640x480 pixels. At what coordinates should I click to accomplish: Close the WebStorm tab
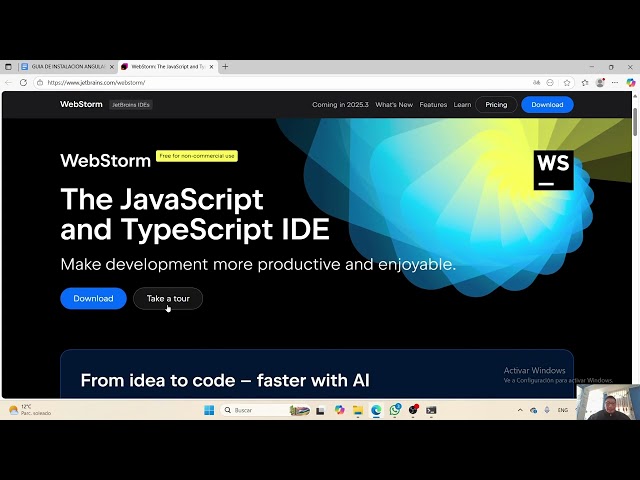pyautogui.click(x=211, y=67)
